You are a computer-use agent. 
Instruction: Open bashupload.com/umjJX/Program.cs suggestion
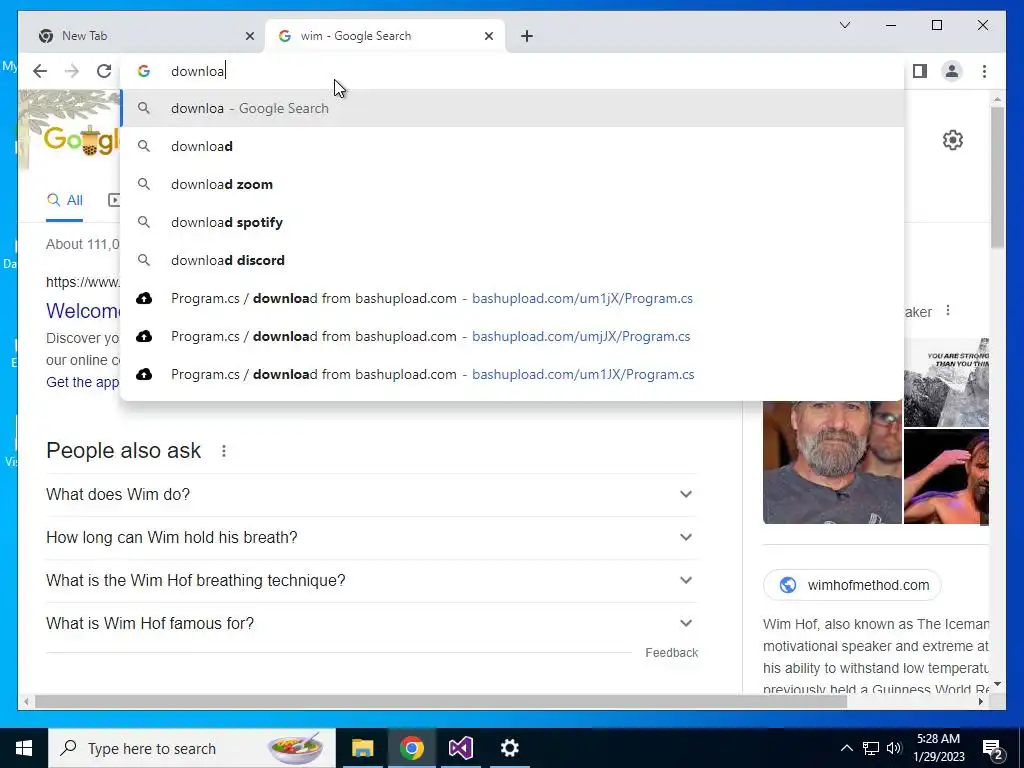(x=513, y=336)
